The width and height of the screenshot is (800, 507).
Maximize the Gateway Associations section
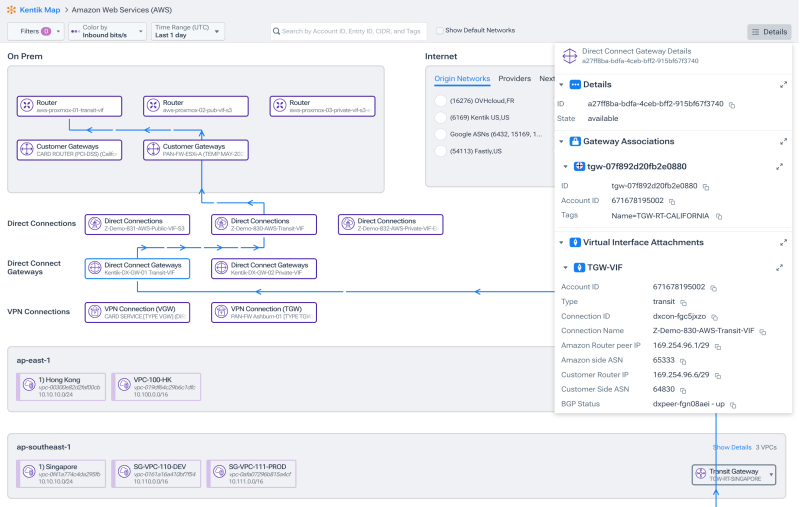tap(783, 142)
